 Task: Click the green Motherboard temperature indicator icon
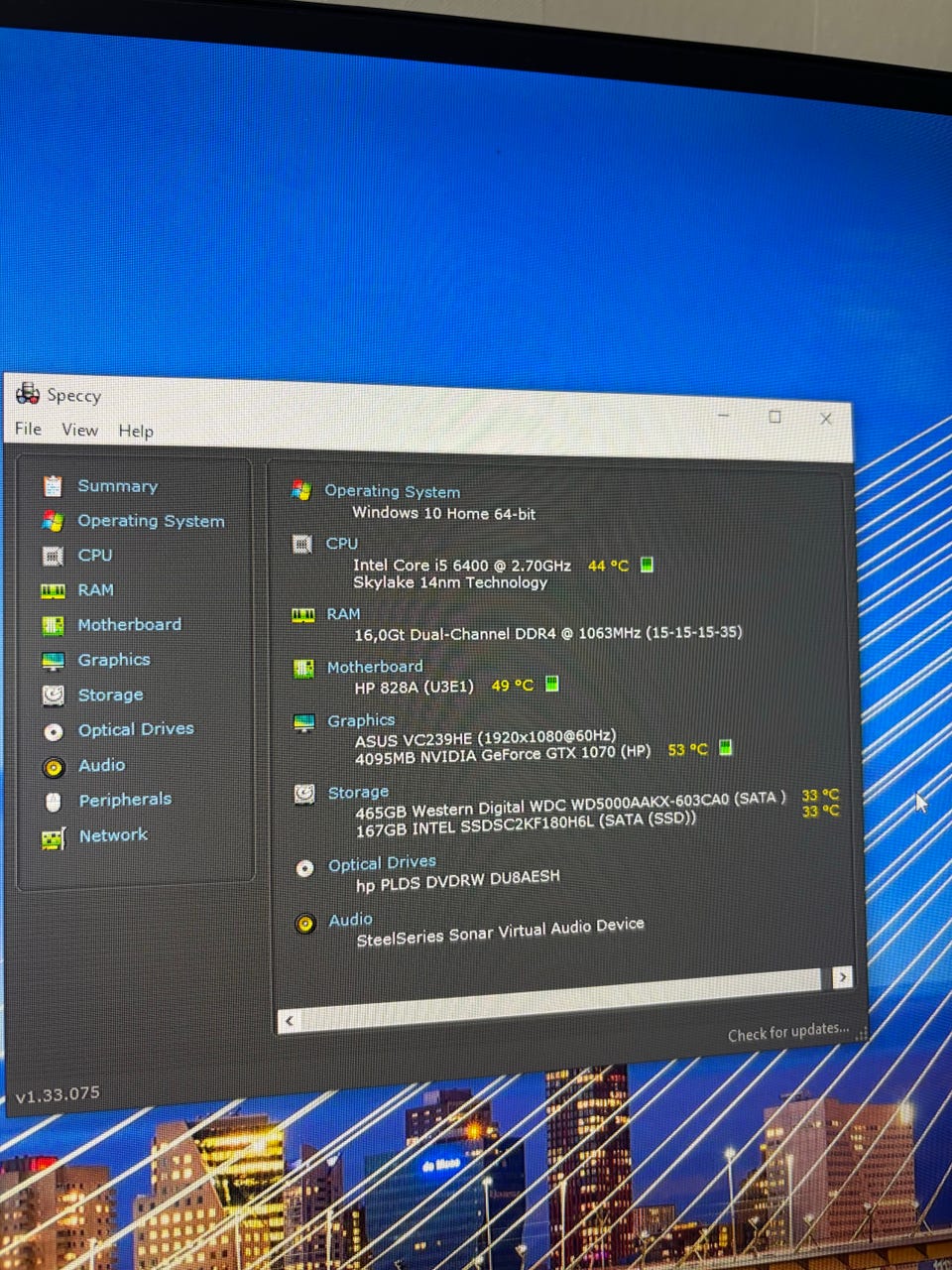point(552,684)
